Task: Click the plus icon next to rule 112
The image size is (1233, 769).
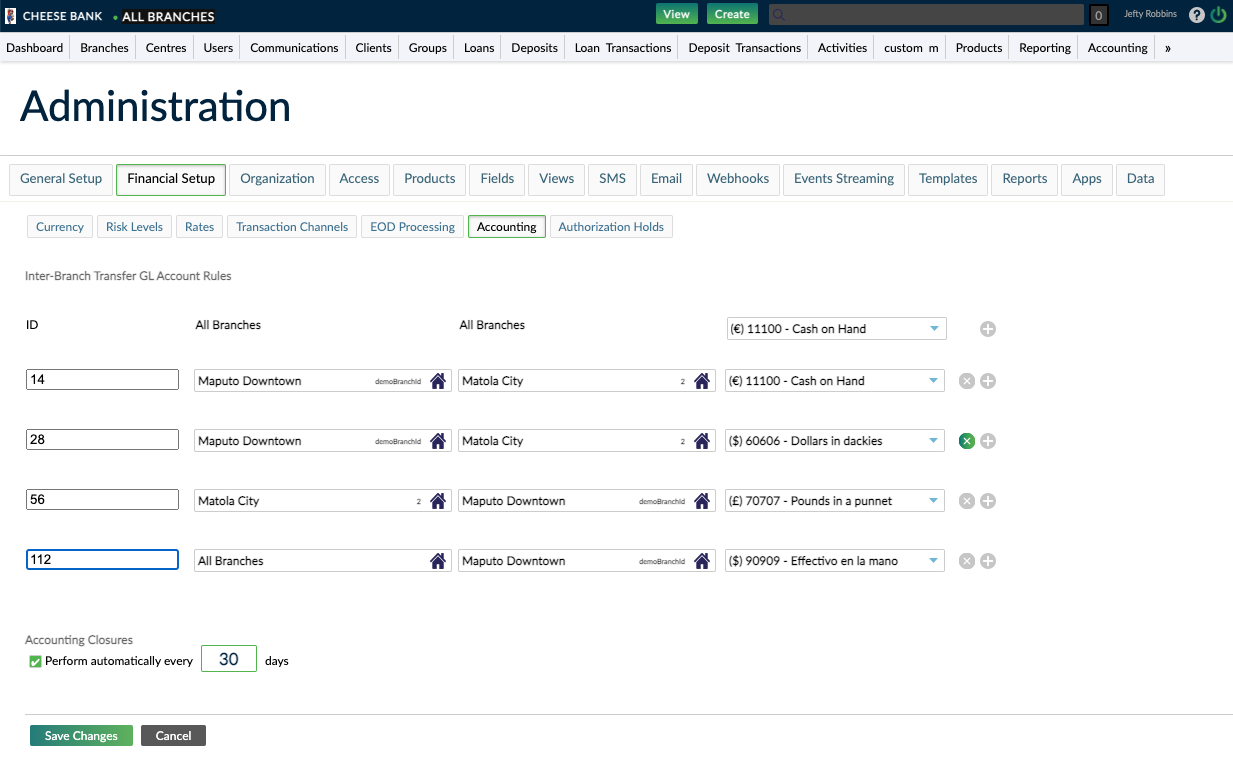Action: click(988, 560)
